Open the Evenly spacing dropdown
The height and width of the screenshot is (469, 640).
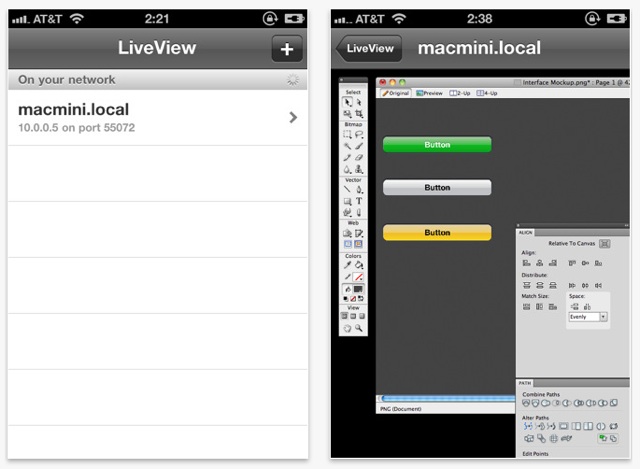click(x=587, y=317)
